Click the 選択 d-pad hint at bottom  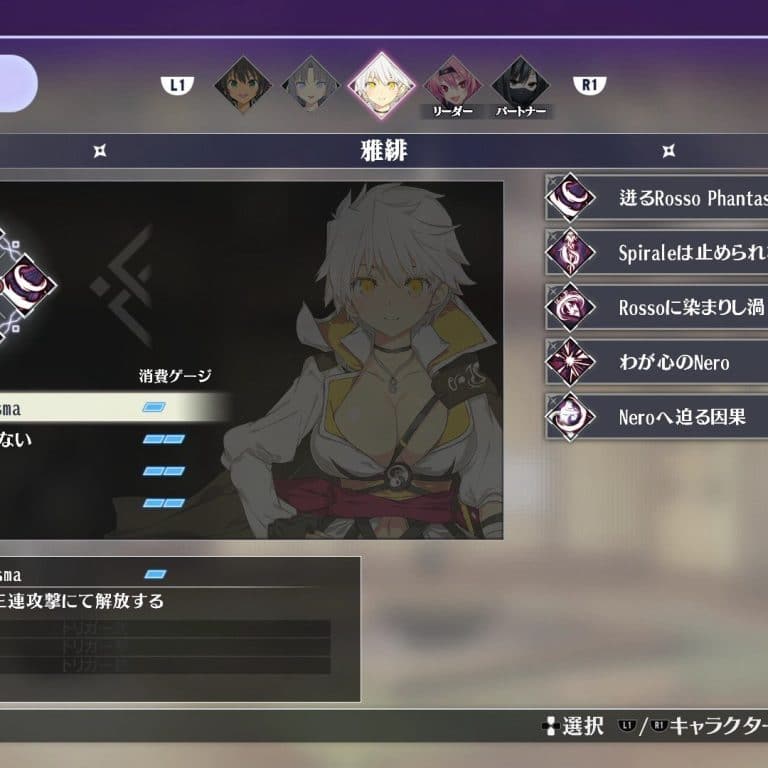click(573, 726)
